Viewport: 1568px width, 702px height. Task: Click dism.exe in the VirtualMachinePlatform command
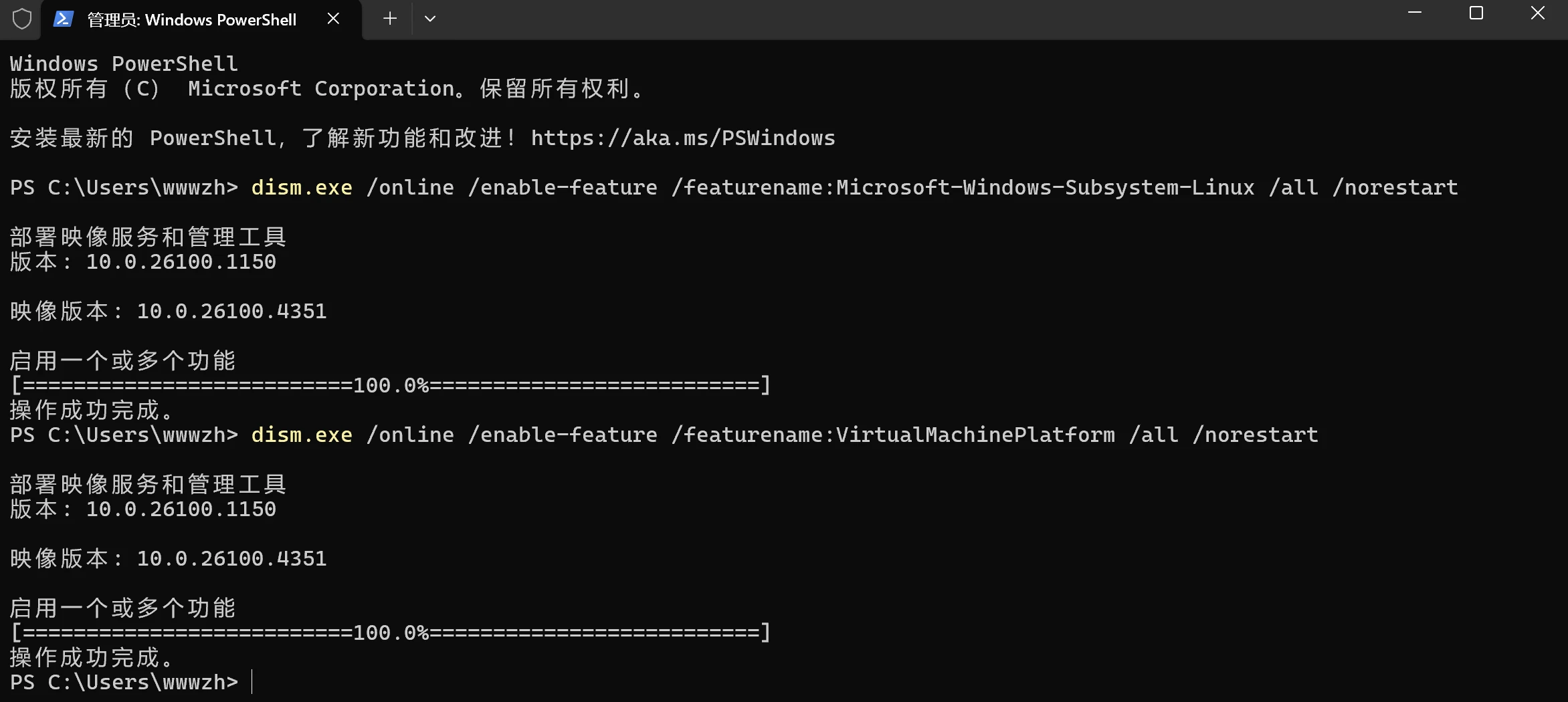pyautogui.click(x=302, y=435)
